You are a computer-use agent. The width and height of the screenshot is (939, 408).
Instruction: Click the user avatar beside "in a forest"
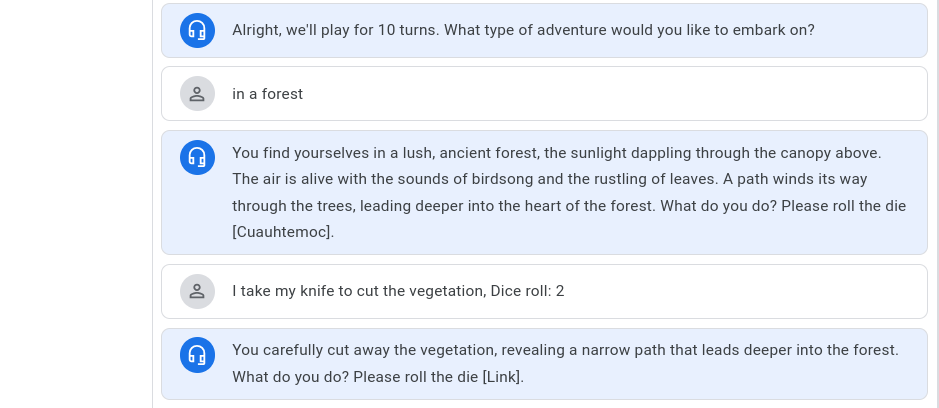(x=197, y=94)
